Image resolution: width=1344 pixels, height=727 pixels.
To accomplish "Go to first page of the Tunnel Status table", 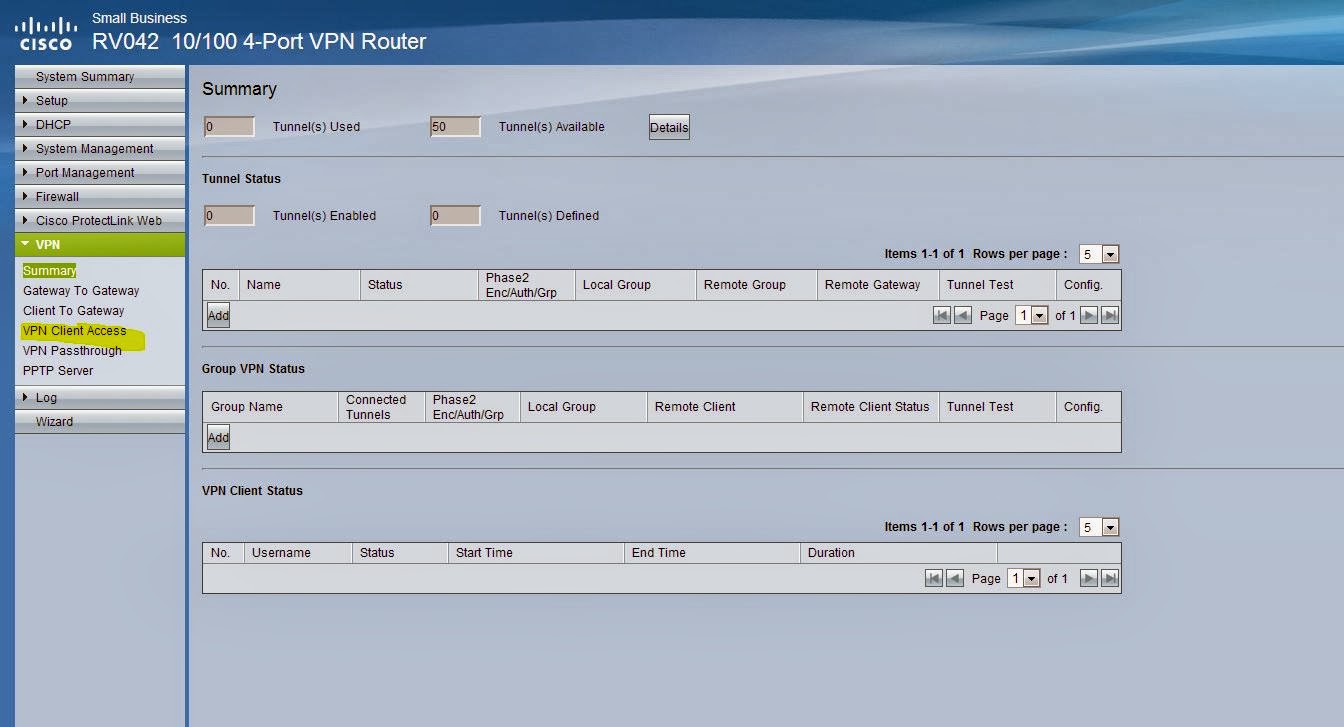I will [942, 315].
